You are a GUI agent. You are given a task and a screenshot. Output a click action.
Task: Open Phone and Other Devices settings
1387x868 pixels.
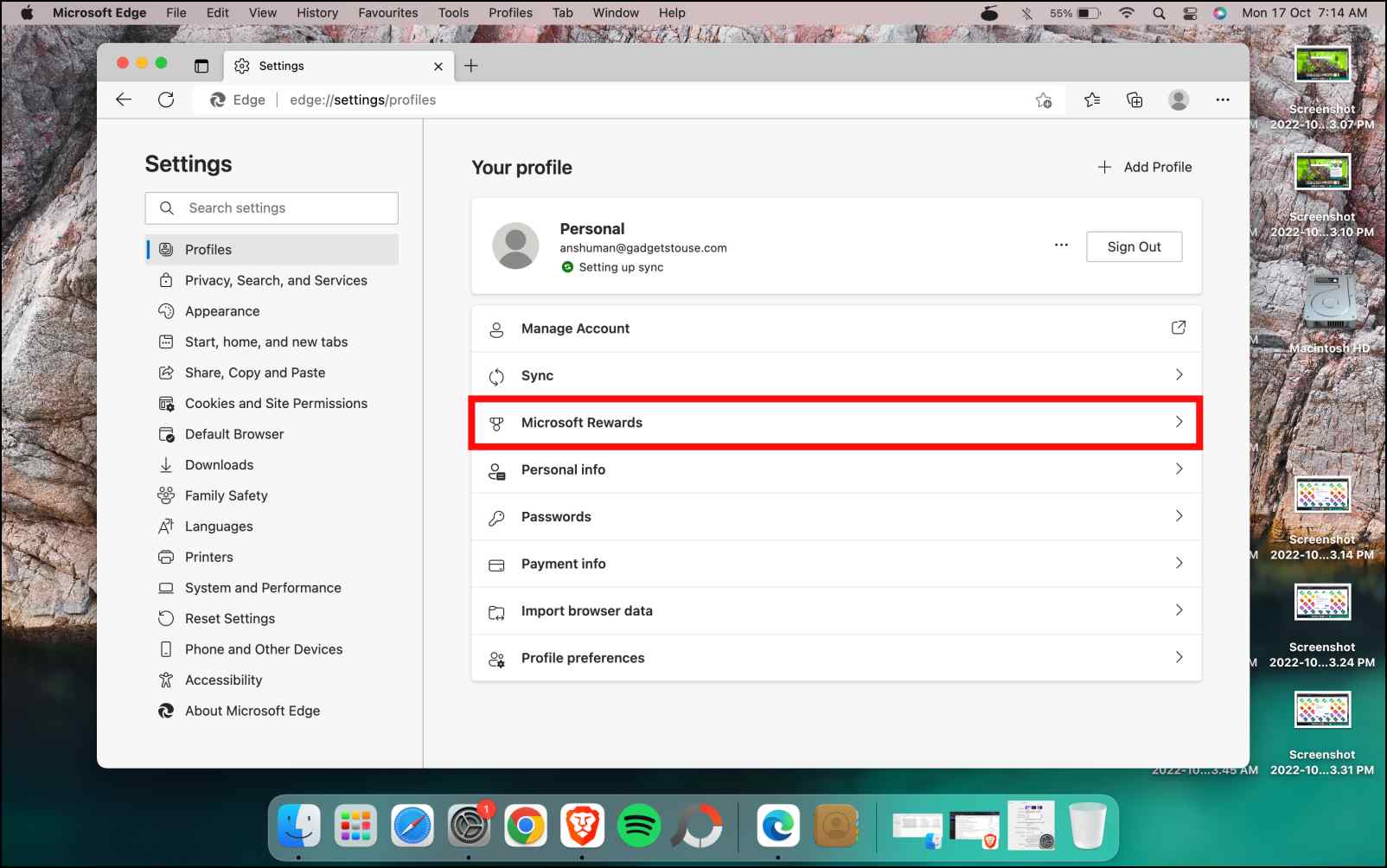[x=272, y=649]
